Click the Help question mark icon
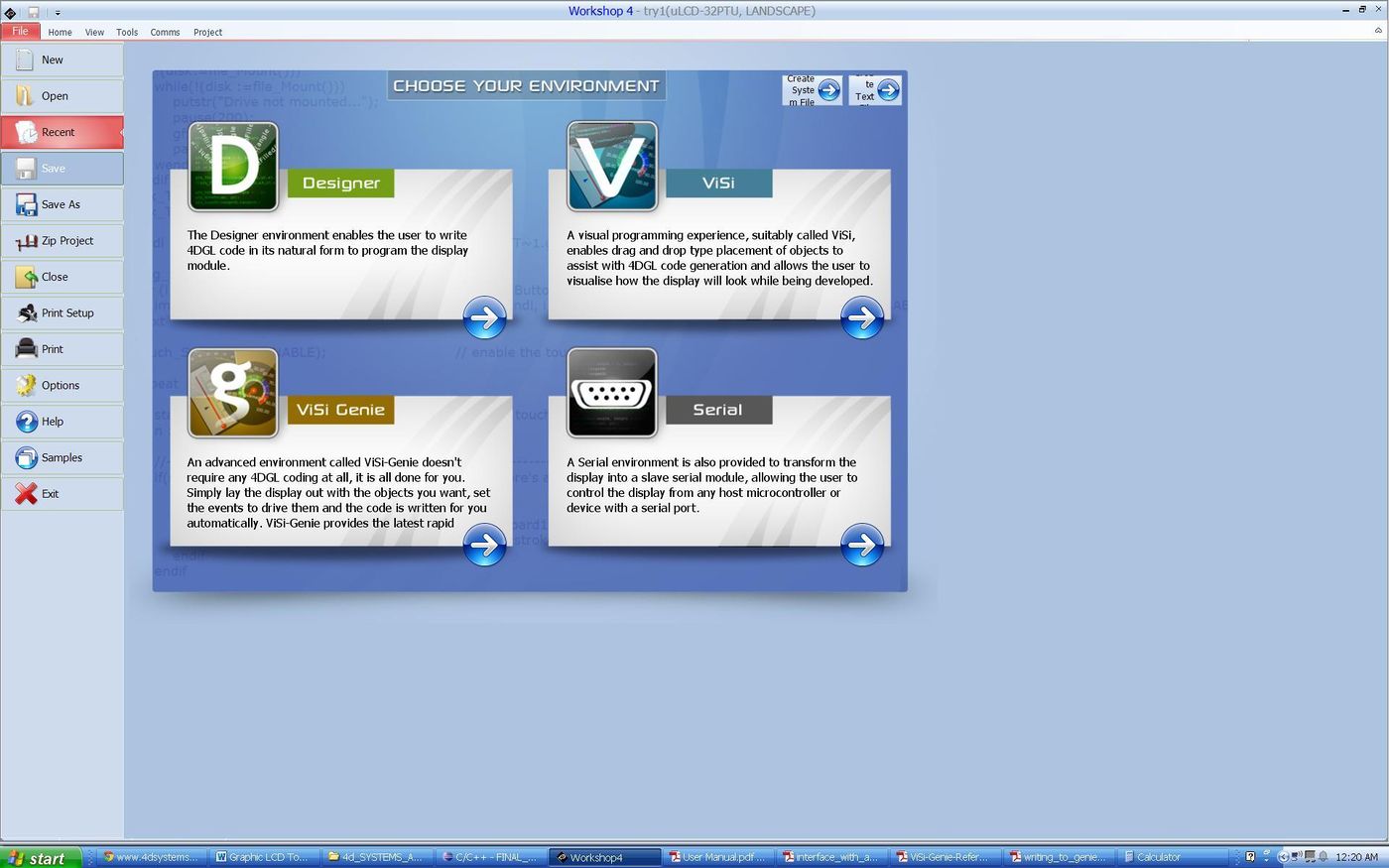The height and width of the screenshot is (868, 1389). pos(26,422)
